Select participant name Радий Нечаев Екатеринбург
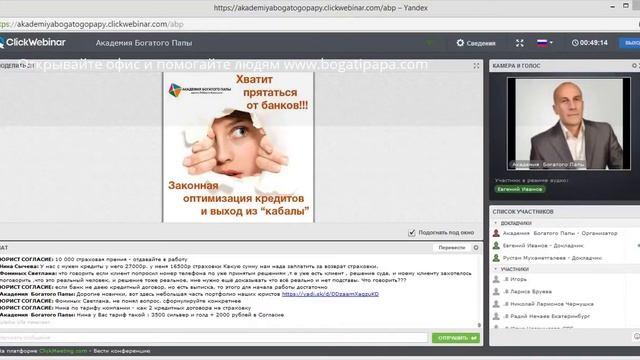The height and width of the screenshot is (360, 640). pos(547,316)
